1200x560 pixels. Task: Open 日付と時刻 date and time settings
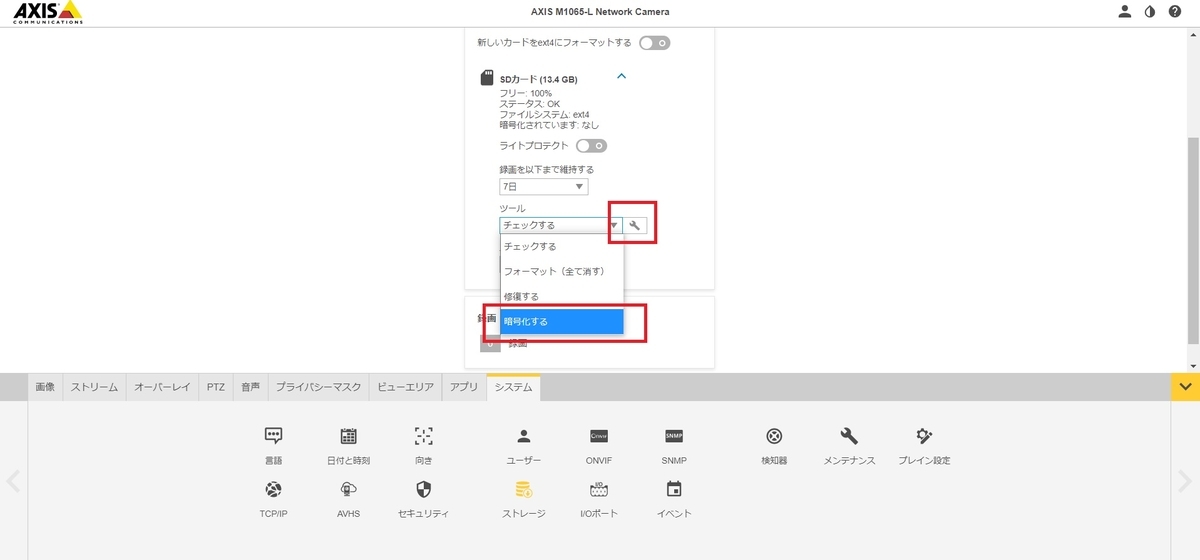348,446
